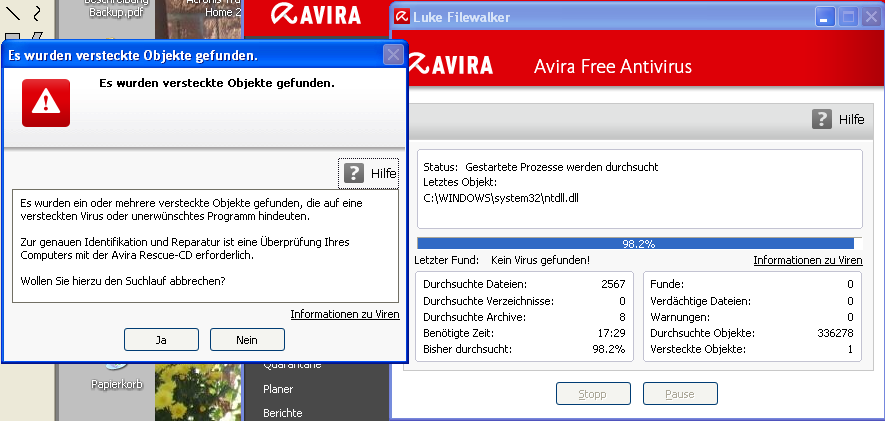
Task: Click Nein to continue scanning
Action: (247, 340)
